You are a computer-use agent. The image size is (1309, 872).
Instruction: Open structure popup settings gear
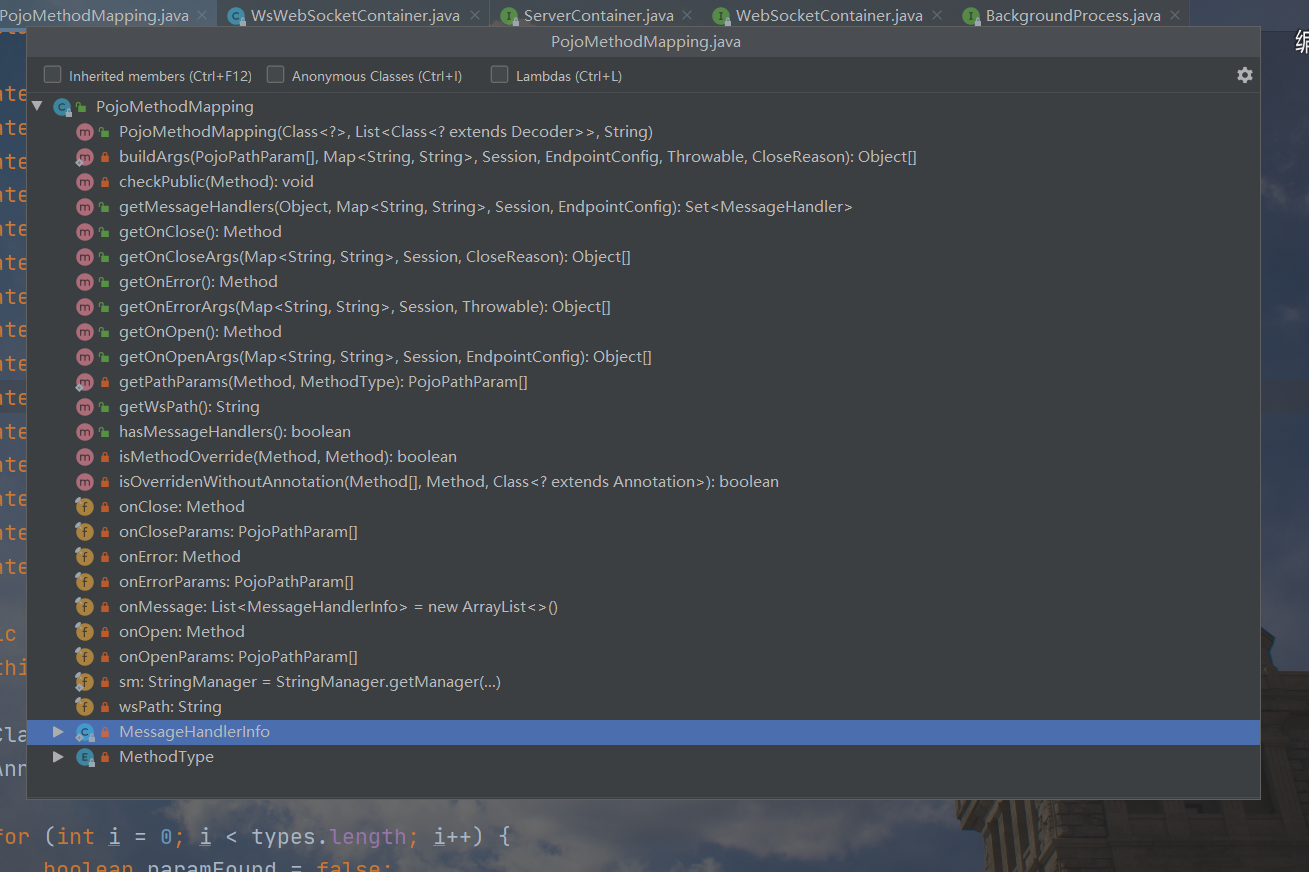coord(1244,75)
